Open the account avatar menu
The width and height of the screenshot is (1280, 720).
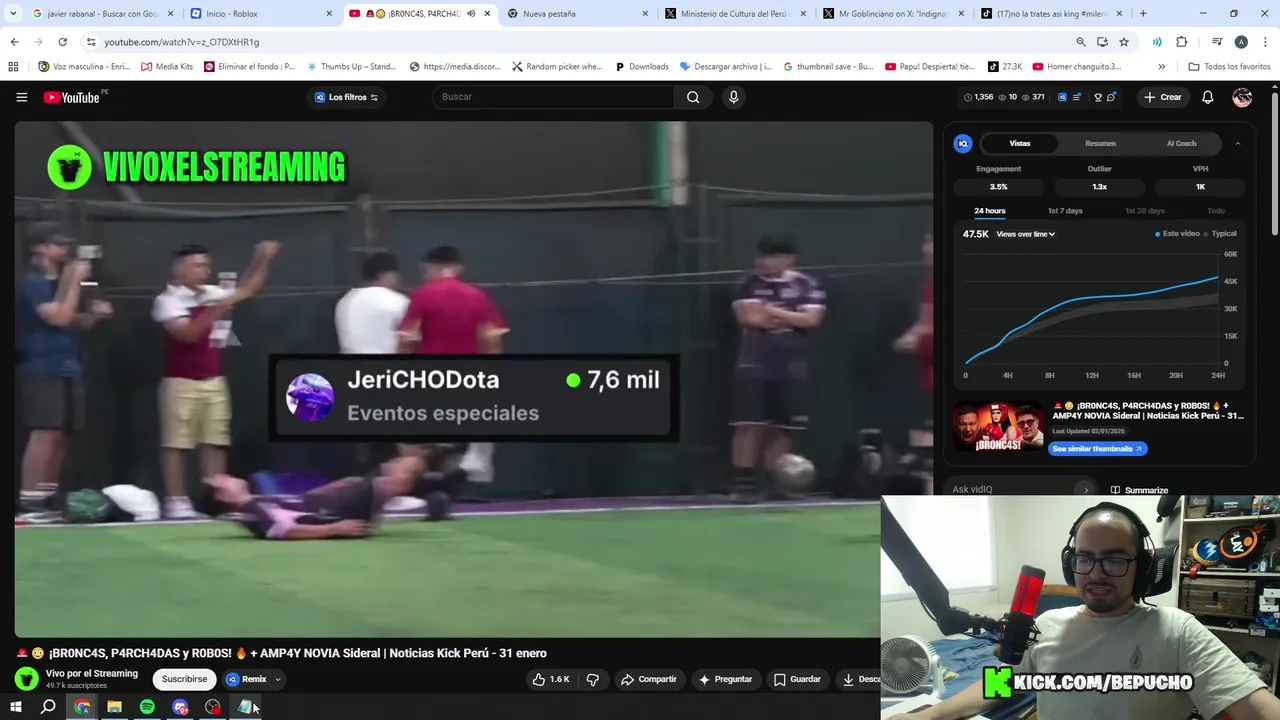coord(1242,97)
